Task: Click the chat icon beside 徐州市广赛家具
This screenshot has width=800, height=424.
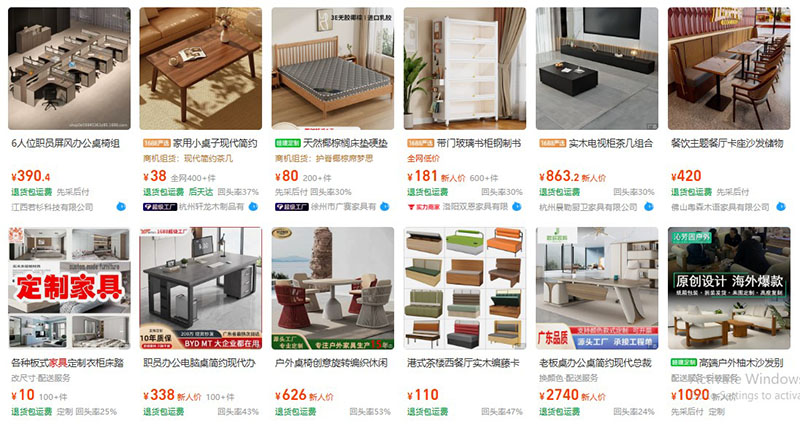Action: click(385, 207)
